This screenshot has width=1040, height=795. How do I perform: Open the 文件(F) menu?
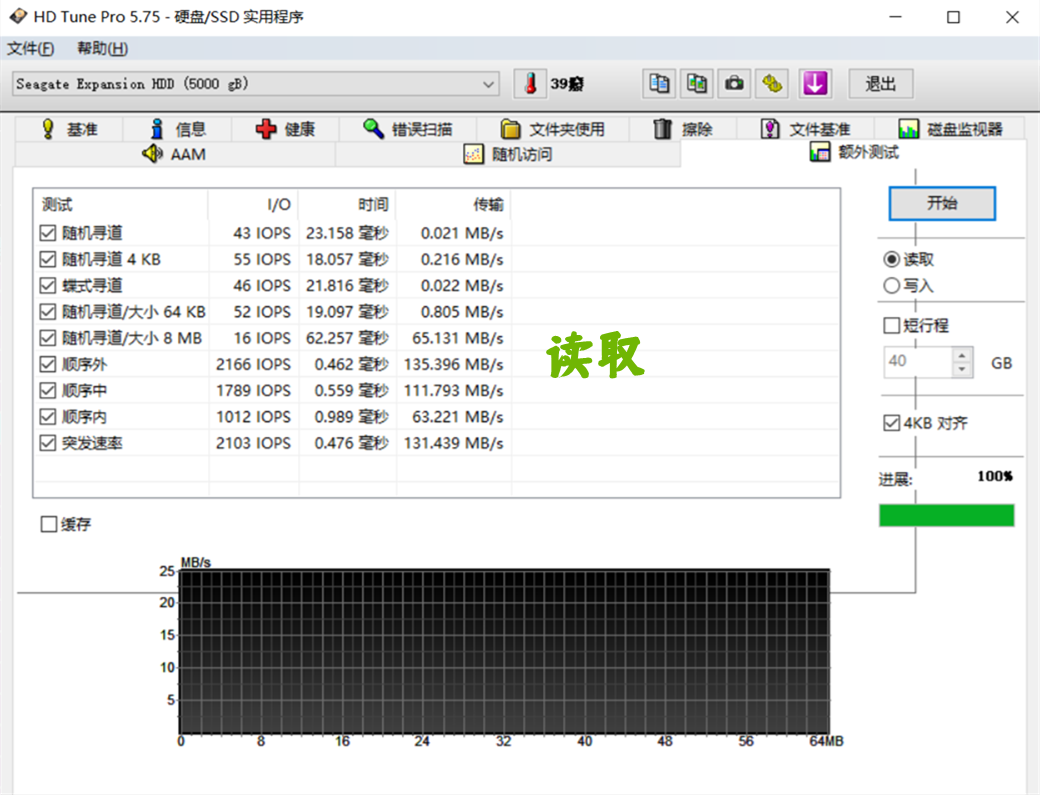click(31, 48)
